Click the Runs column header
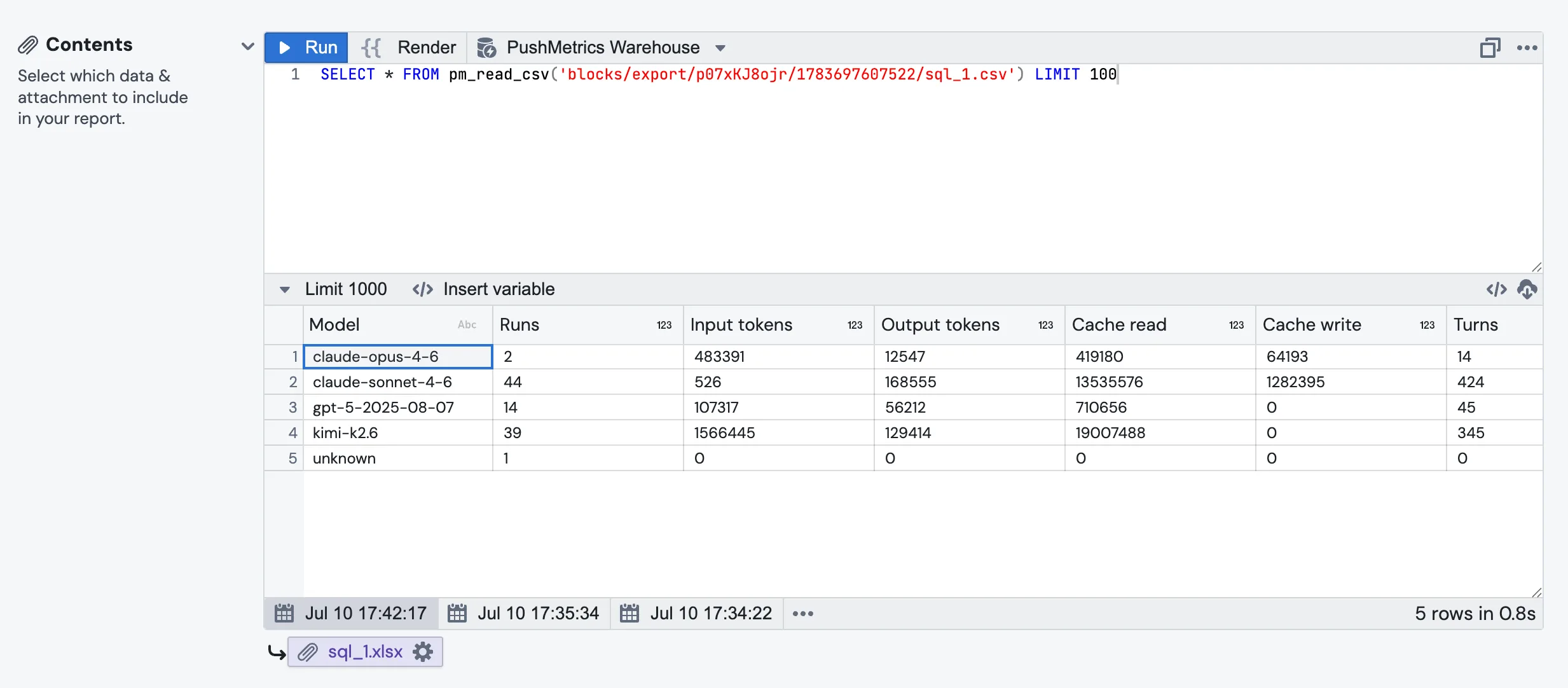The image size is (1568, 688). click(588, 325)
